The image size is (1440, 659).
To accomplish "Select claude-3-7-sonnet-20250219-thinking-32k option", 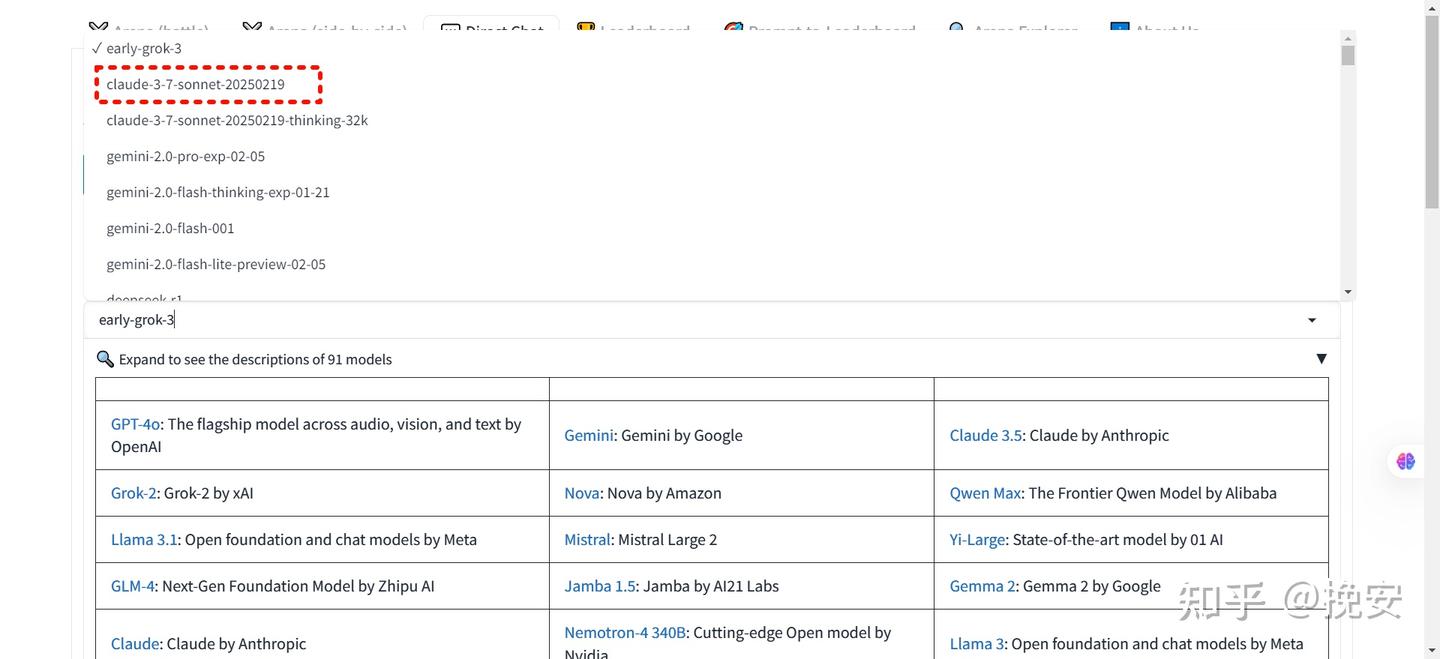I will point(237,120).
